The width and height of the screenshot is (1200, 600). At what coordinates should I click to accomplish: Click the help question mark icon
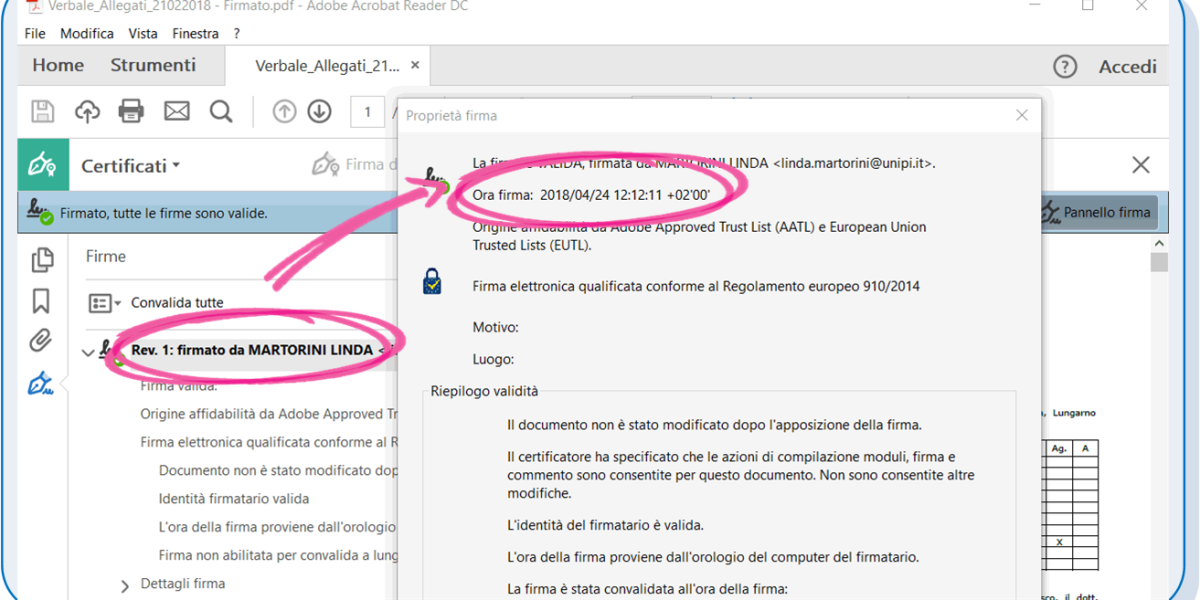[x=1065, y=66]
